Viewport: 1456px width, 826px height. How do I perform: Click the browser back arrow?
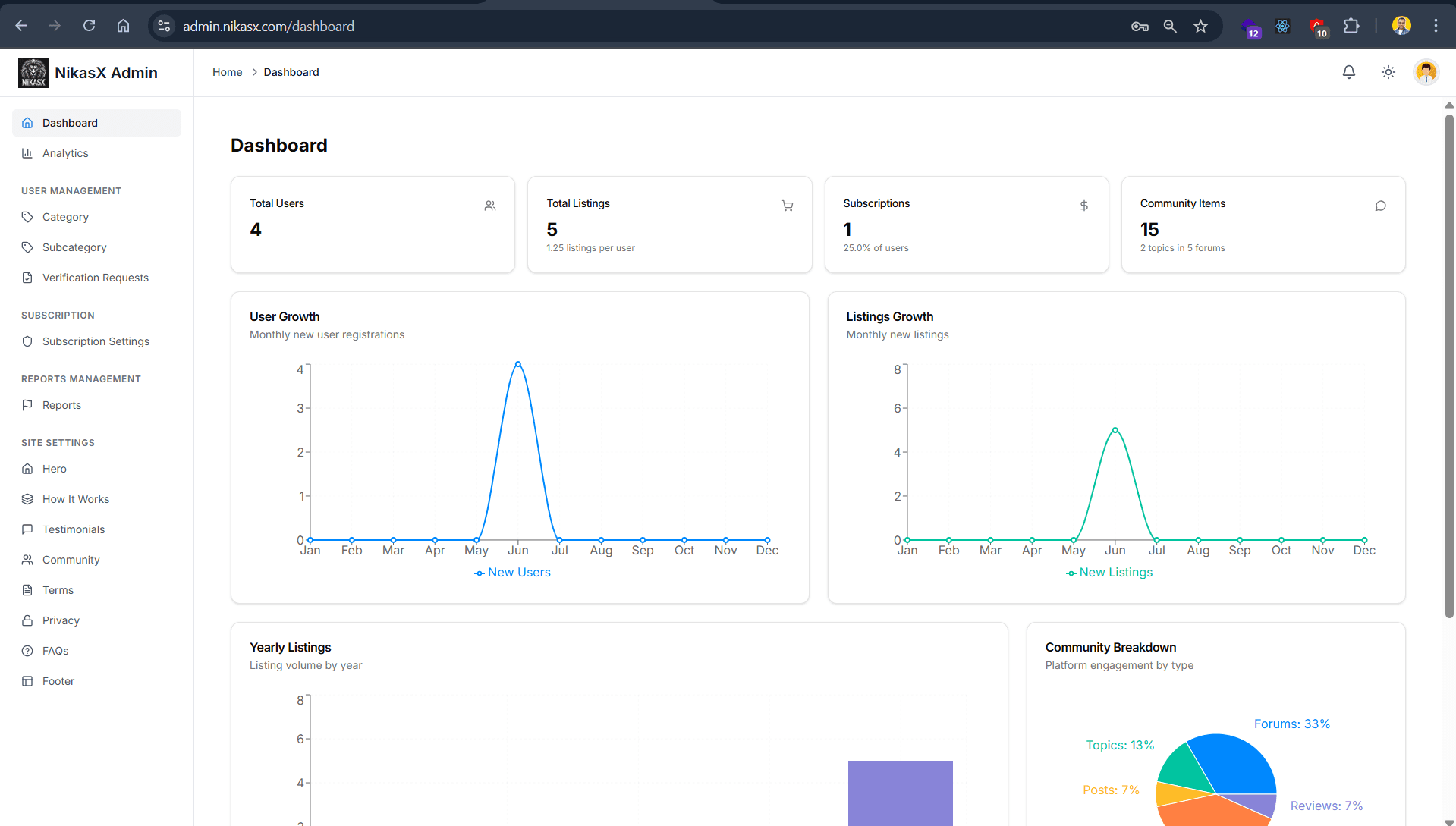[21, 26]
